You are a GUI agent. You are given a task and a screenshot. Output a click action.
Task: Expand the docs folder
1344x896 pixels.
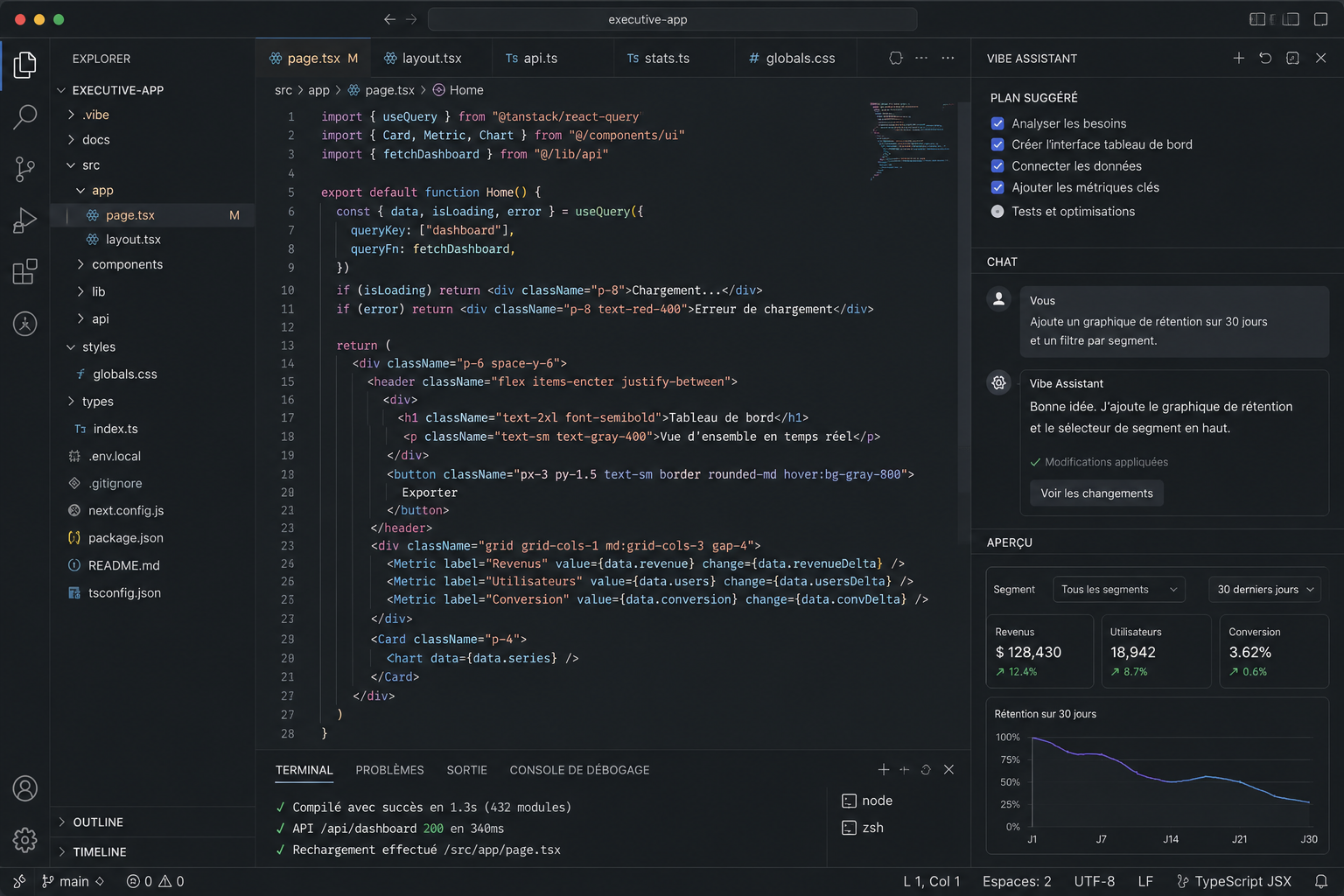(x=152, y=140)
